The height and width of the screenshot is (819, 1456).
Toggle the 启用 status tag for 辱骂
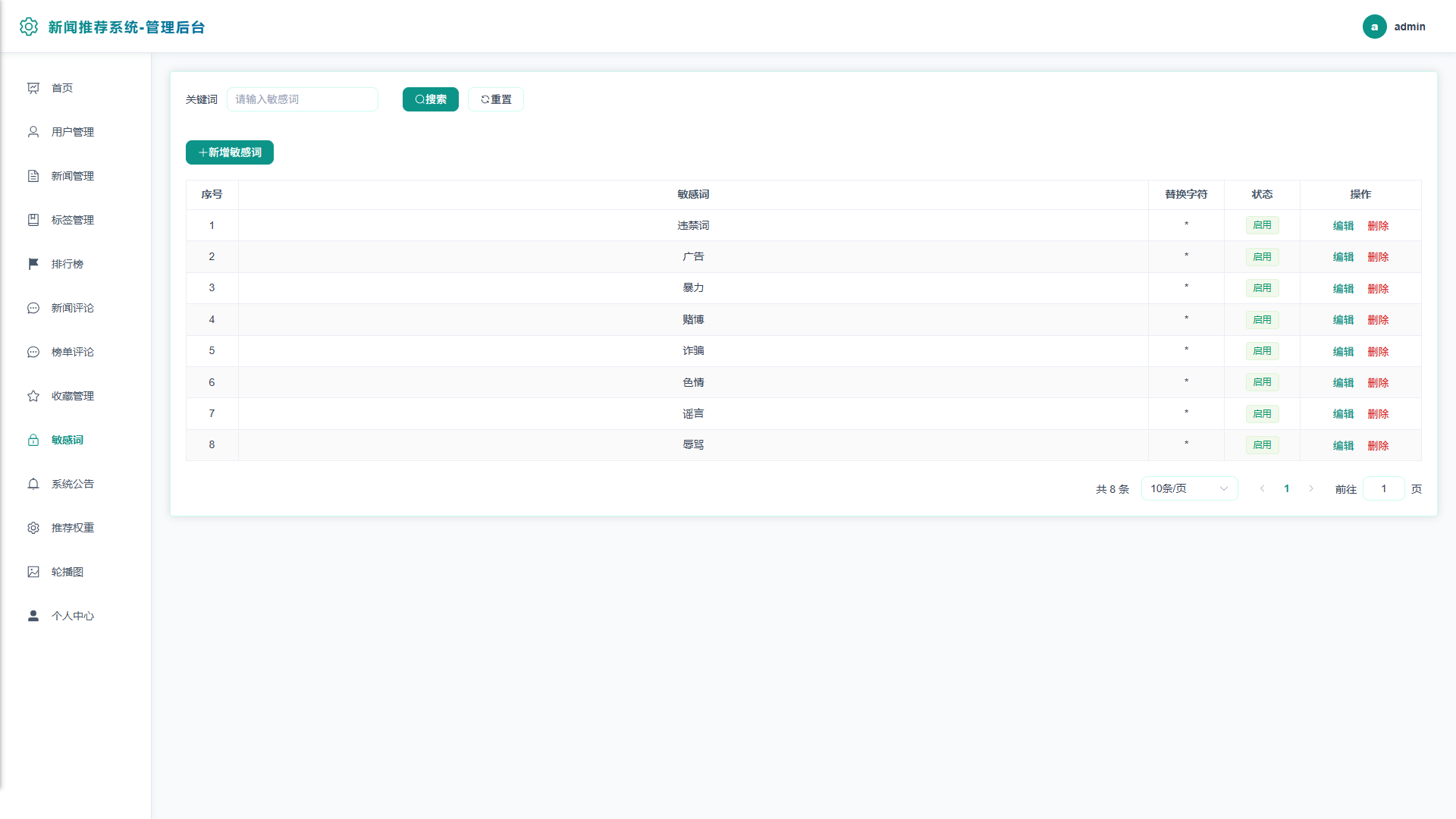tap(1262, 445)
